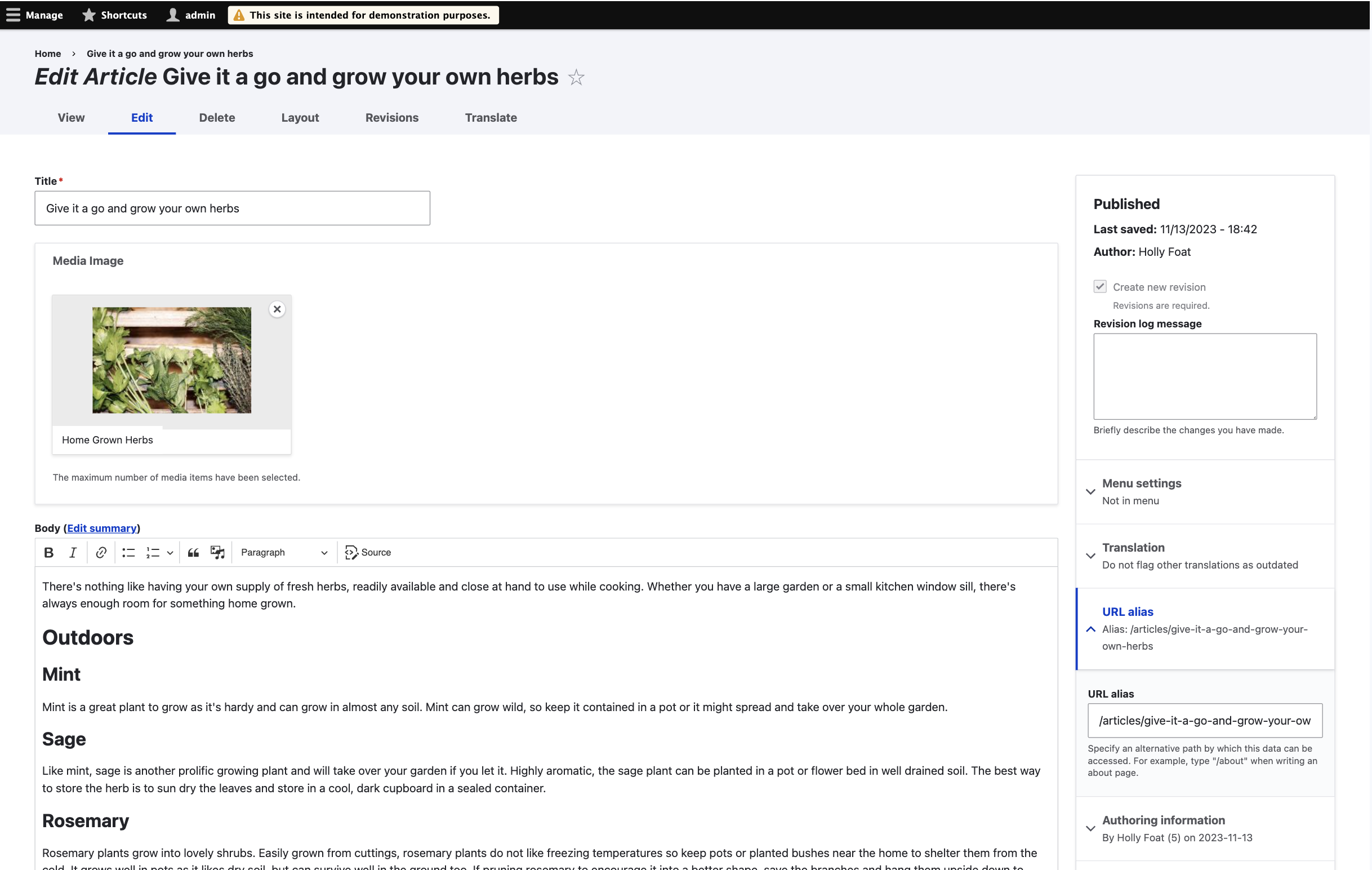
Task: Toggle bold formatting in the body editor
Action: click(48, 552)
